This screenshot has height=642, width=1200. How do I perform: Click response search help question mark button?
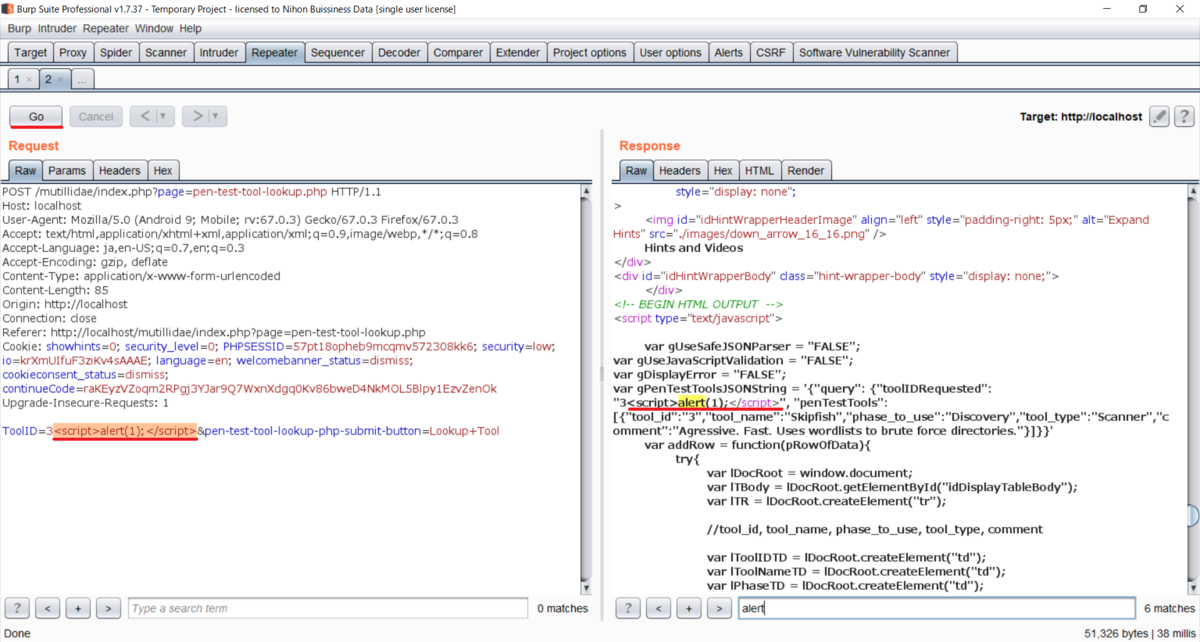(627, 608)
